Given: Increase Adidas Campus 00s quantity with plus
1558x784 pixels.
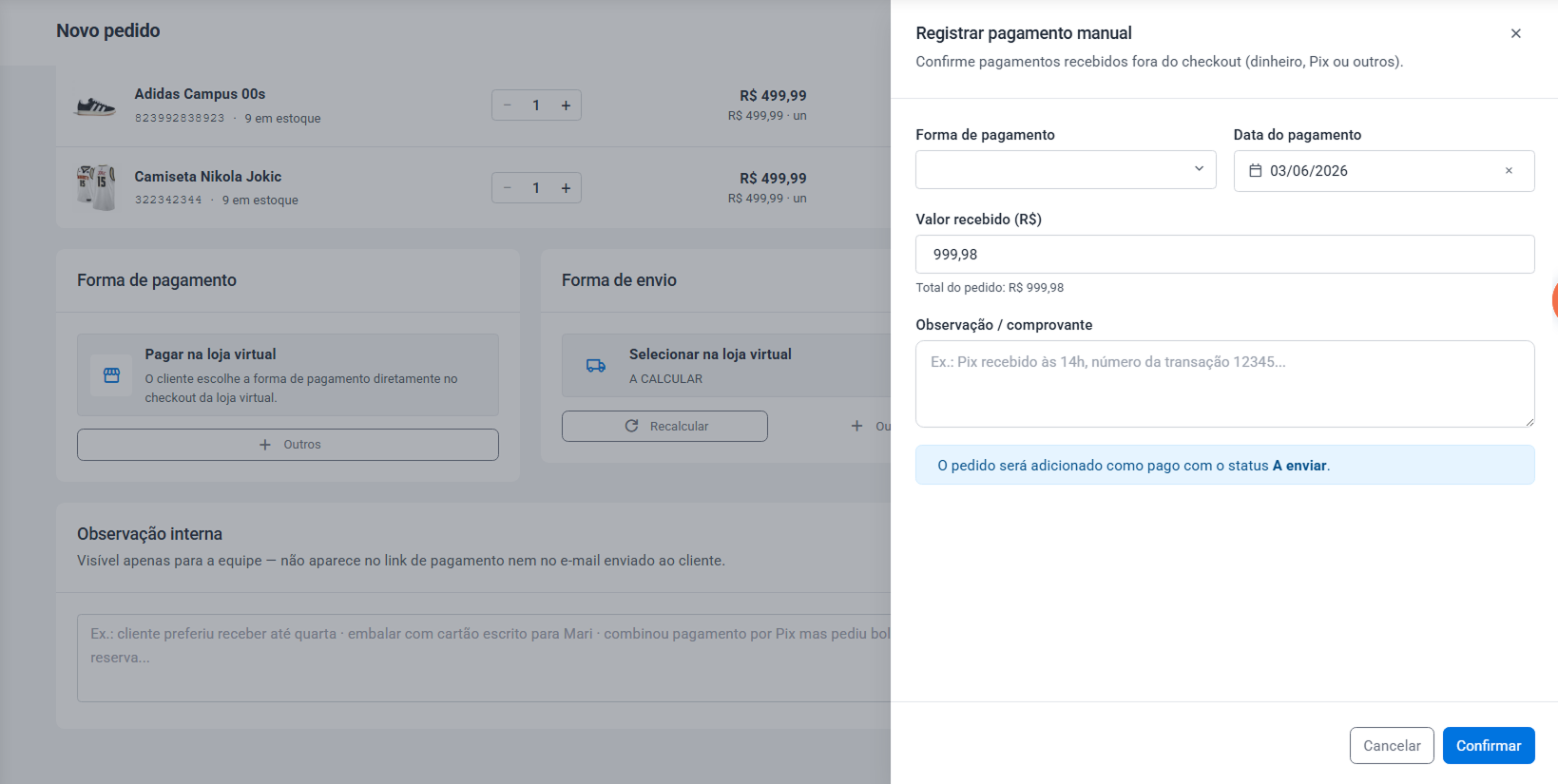Looking at the screenshot, I should (566, 105).
